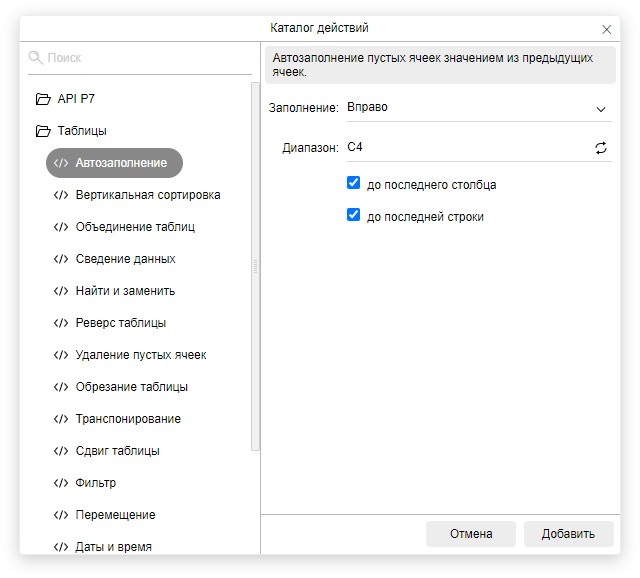Click the code icon beside Сведение данных
The height and width of the screenshot is (578, 640).
pyautogui.click(x=61, y=259)
